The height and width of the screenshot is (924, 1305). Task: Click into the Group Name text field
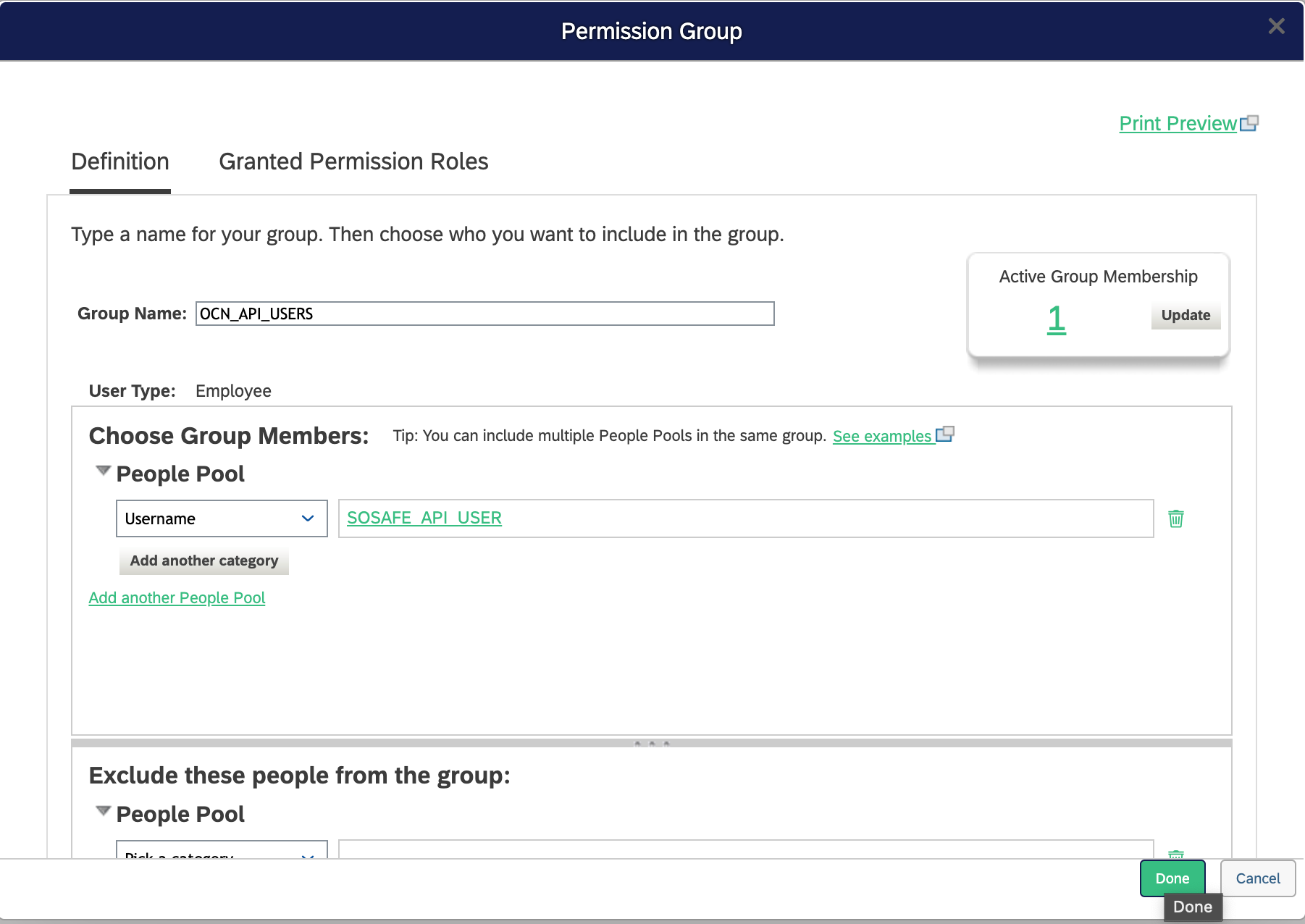pyautogui.click(x=484, y=314)
